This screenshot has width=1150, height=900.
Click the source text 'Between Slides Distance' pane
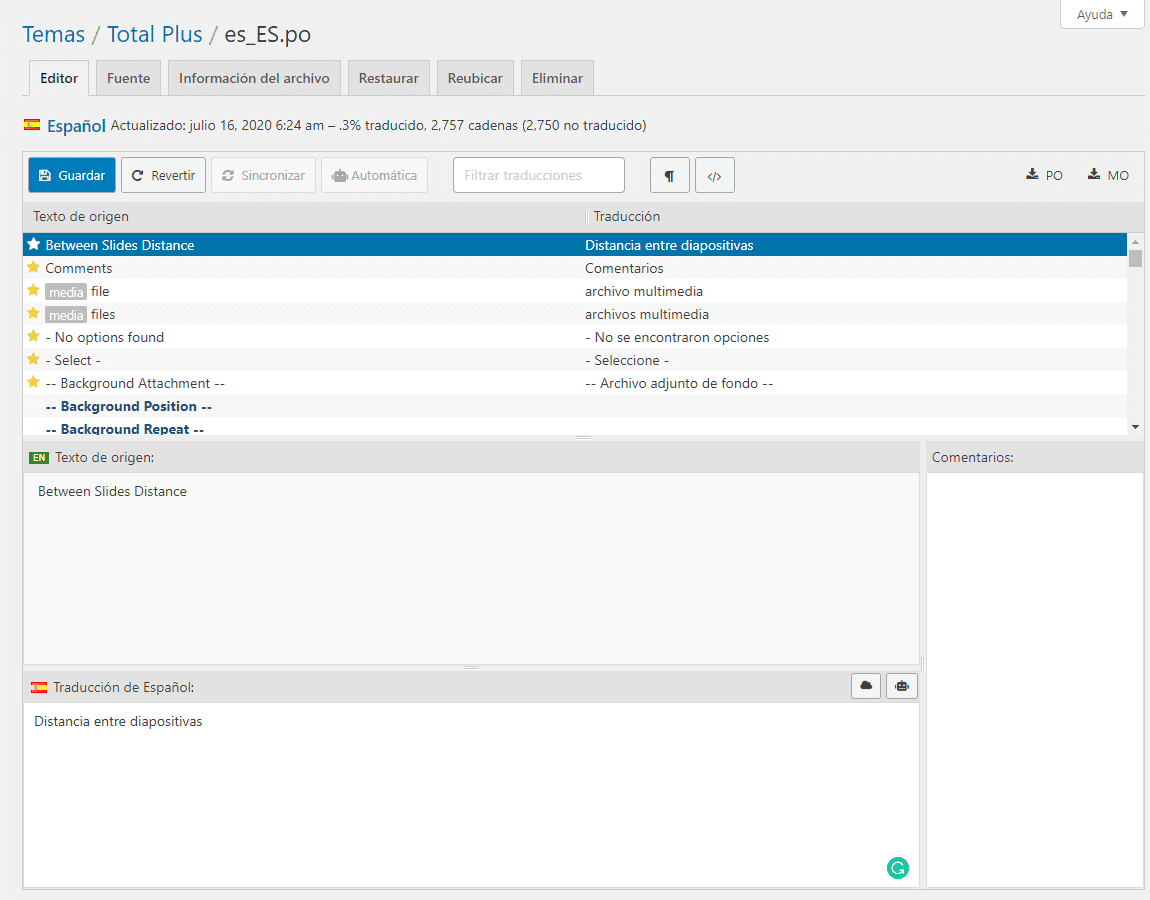(x=471, y=568)
